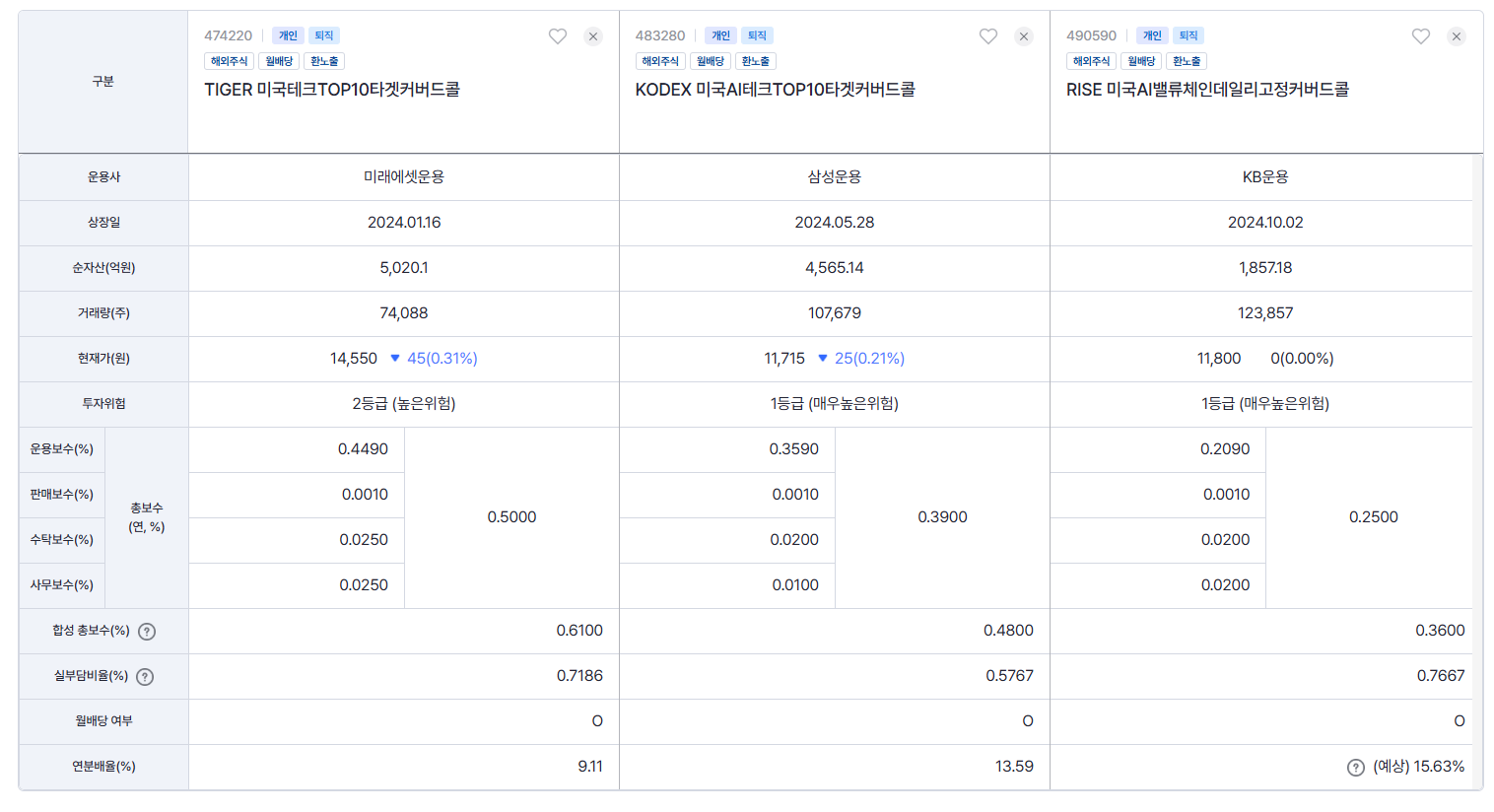
Task: Click 환노출 tag of KODEX ETF
Action: coord(756,61)
